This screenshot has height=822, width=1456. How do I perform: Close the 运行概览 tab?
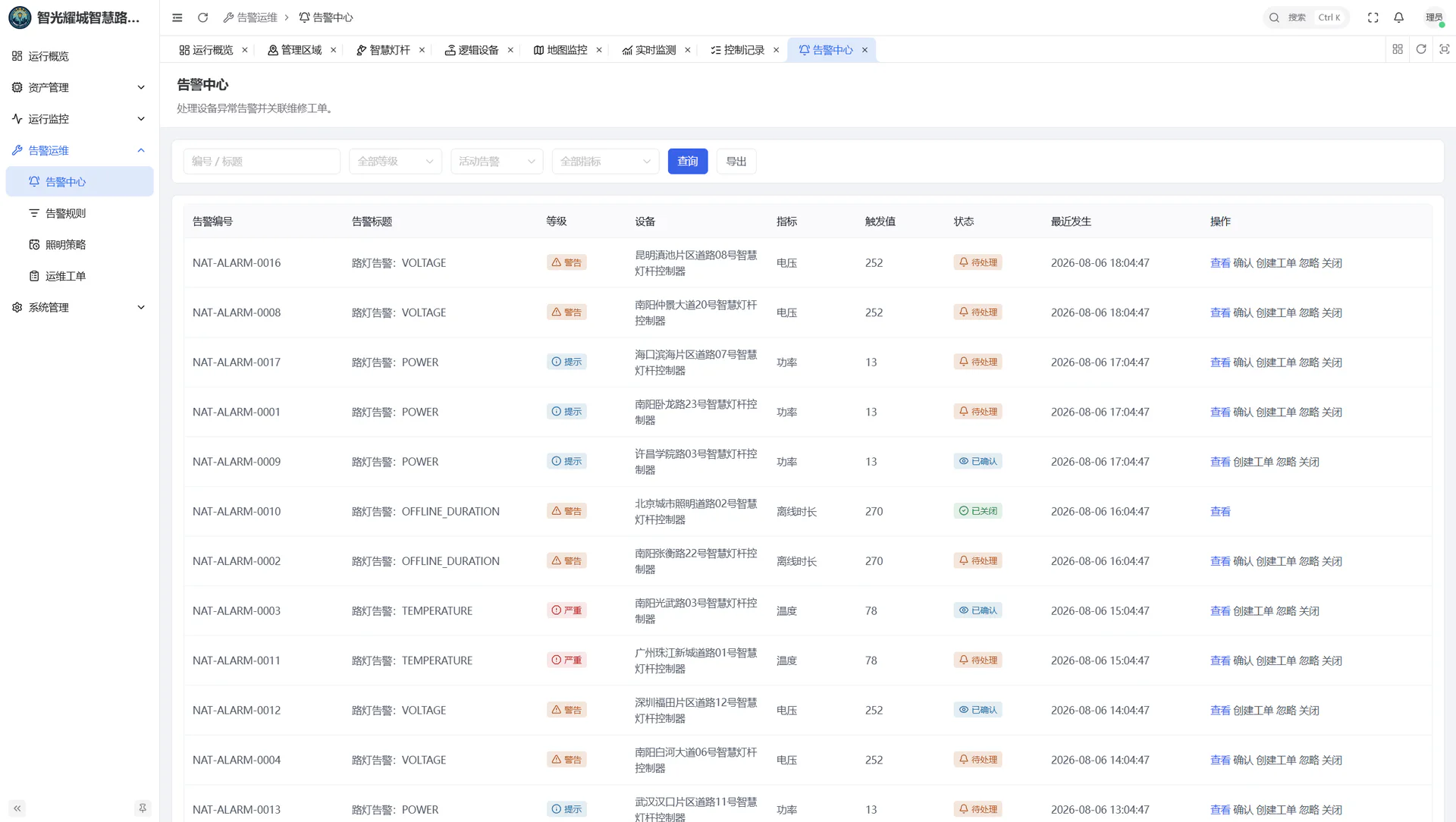(245, 50)
